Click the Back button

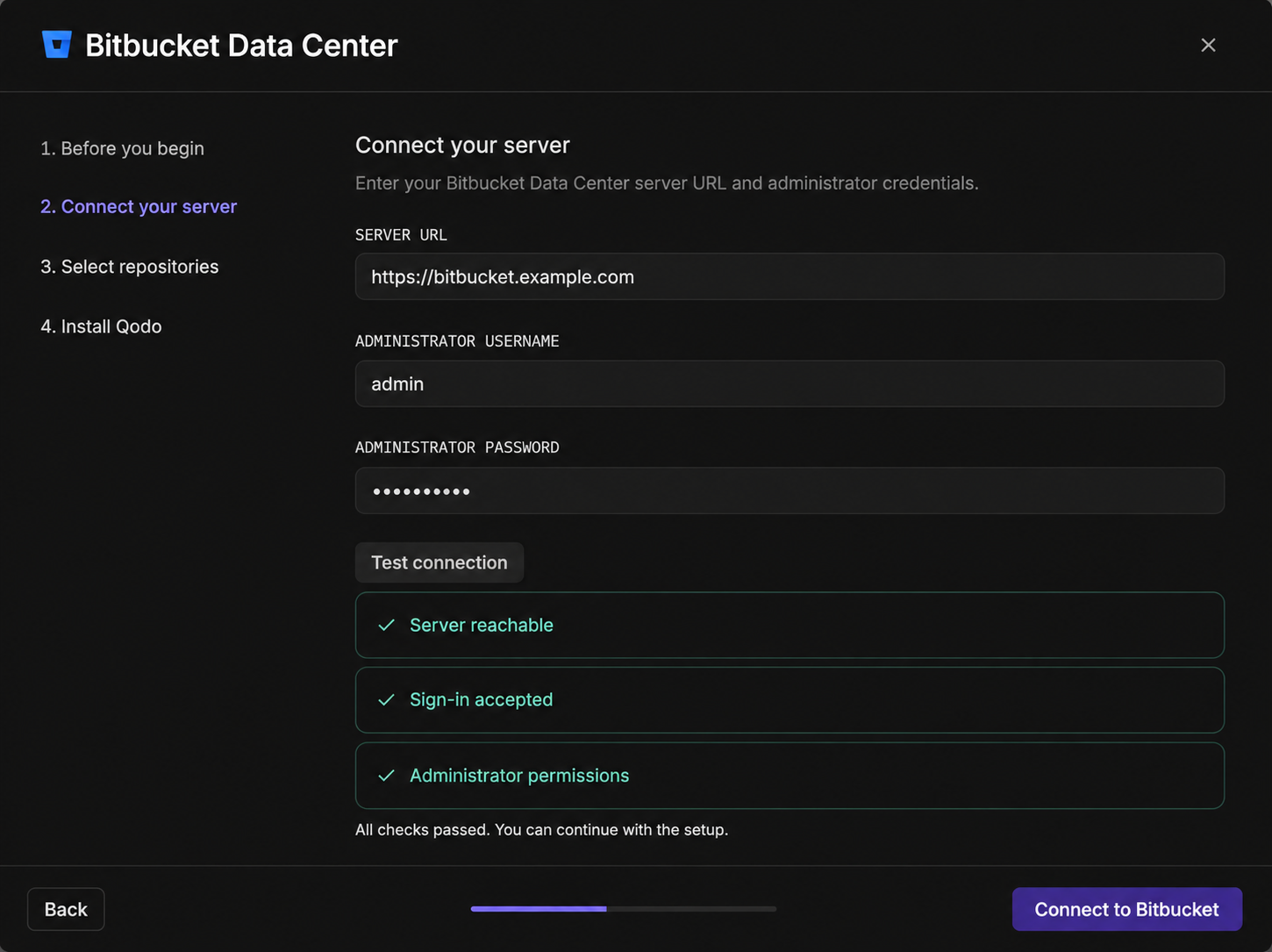66,909
